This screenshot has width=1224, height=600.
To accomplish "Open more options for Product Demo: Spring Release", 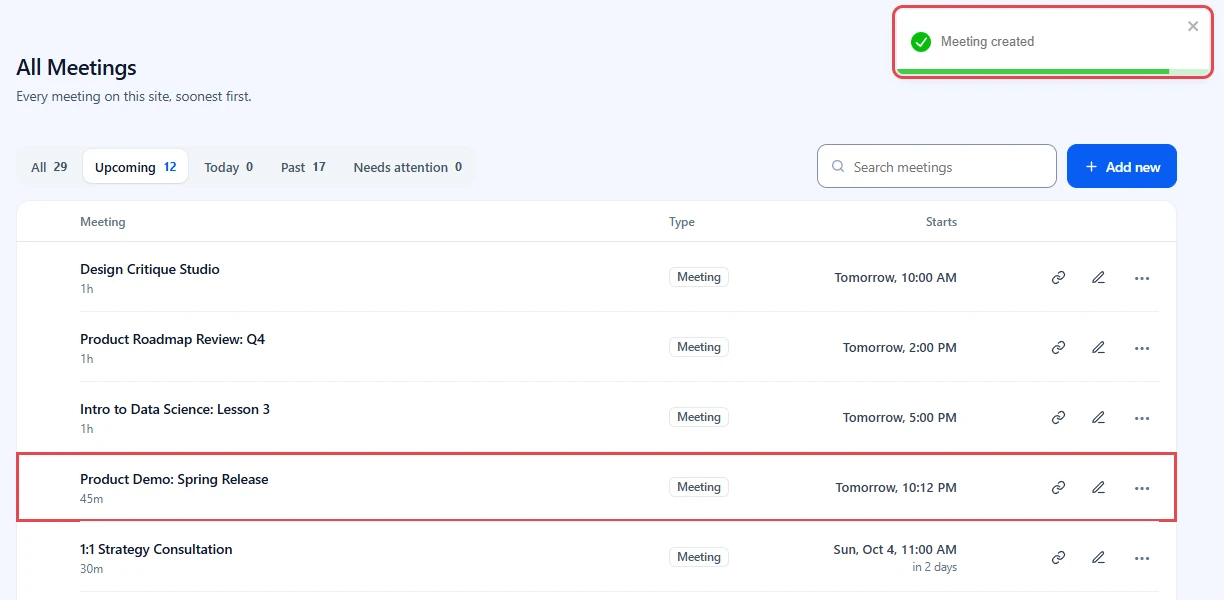I will tap(1142, 488).
